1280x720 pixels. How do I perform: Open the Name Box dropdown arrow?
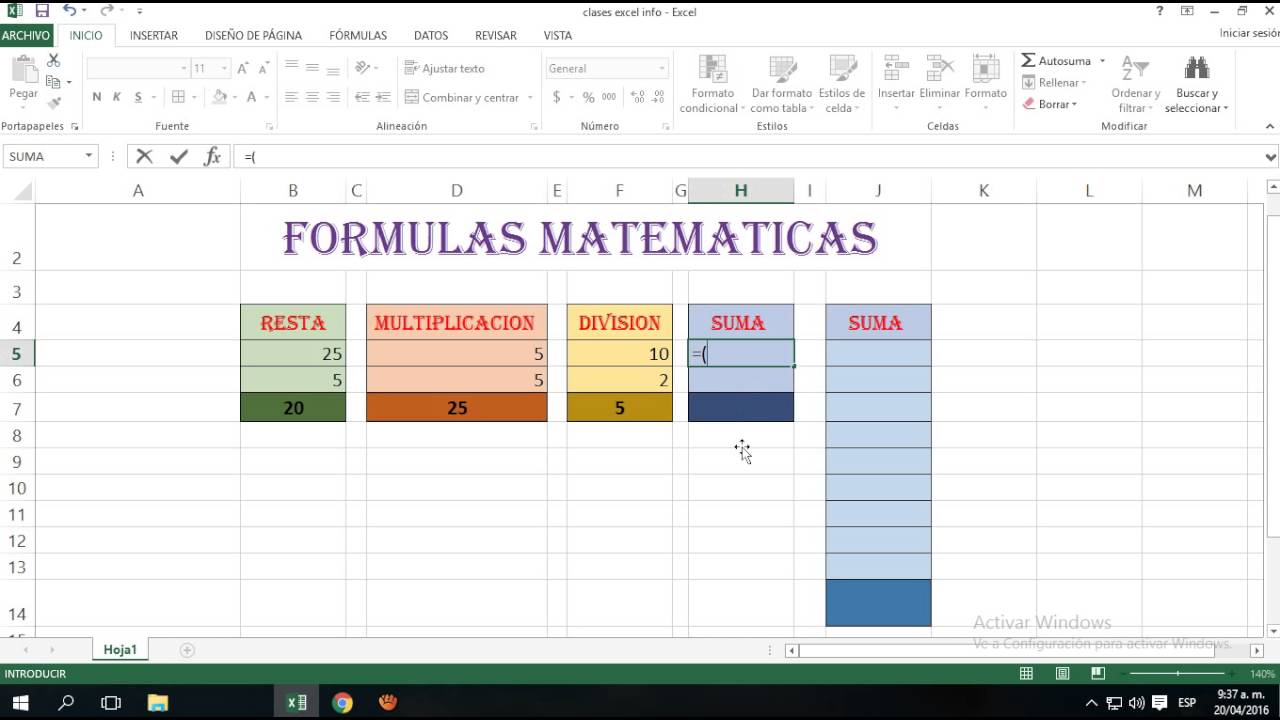pyautogui.click(x=89, y=156)
